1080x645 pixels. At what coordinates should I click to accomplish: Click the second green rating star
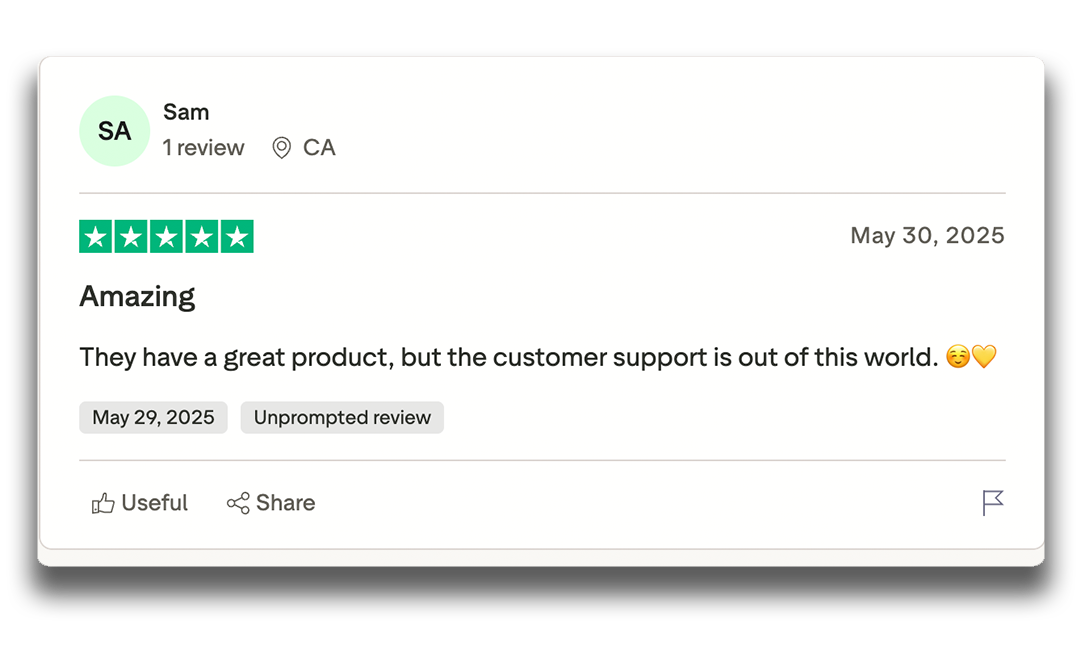[131, 237]
